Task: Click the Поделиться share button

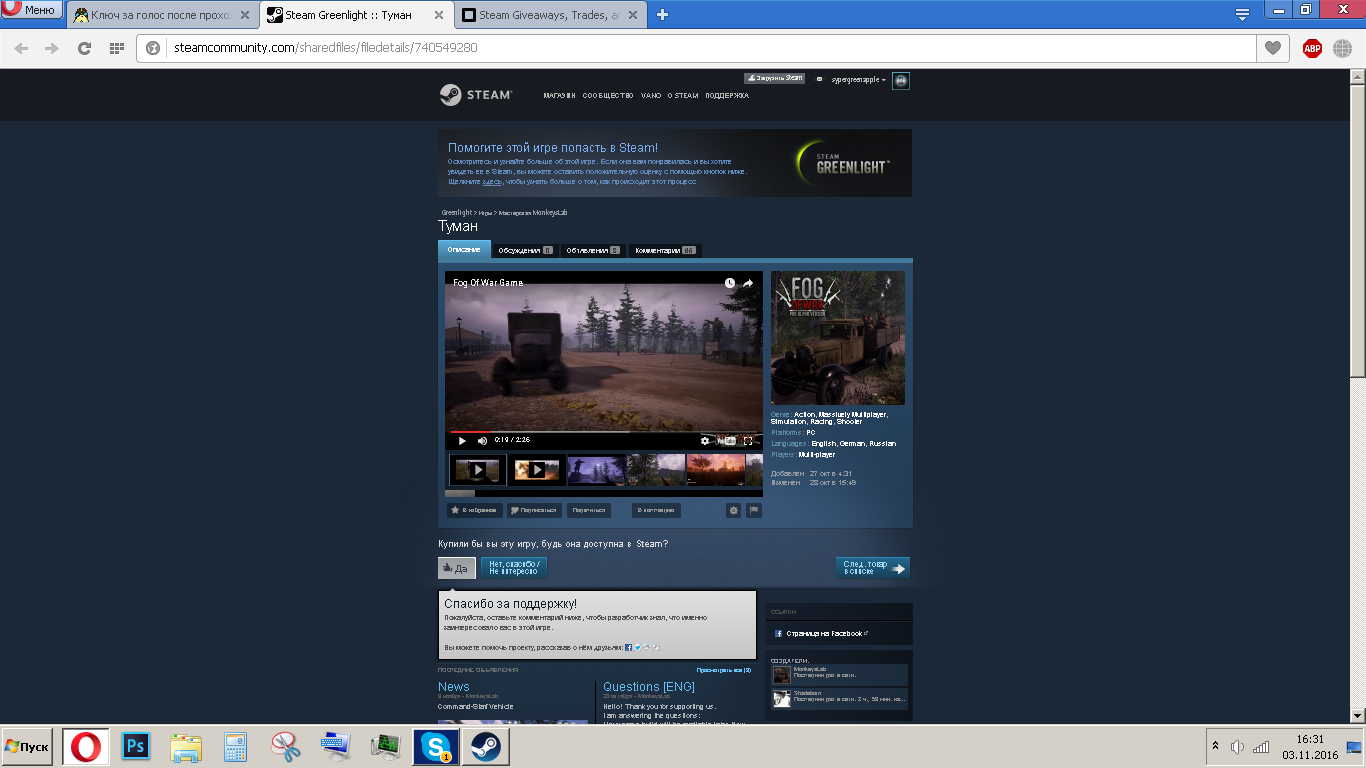Action: coord(589,510)
